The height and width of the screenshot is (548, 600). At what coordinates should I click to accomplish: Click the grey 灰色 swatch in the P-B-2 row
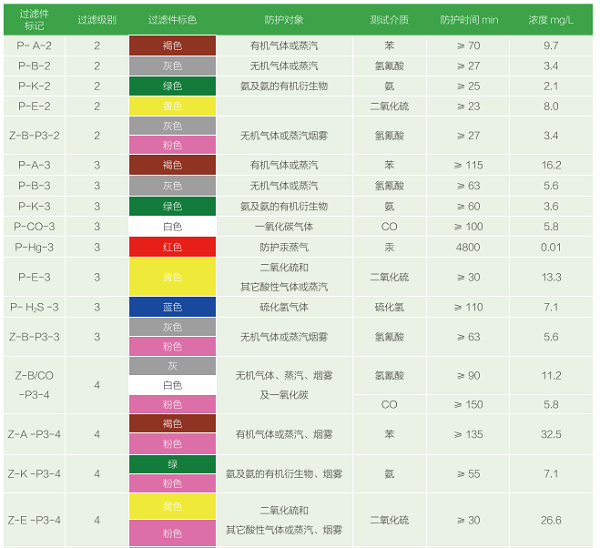pyautogui.click(x=172, y=66)
